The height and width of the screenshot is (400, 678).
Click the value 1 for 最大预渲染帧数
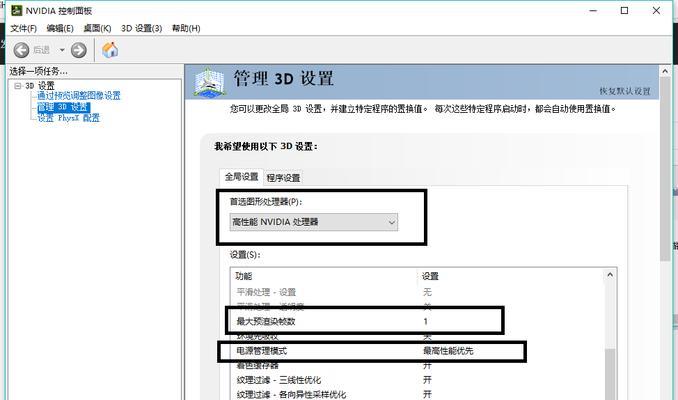coord(425,321)
